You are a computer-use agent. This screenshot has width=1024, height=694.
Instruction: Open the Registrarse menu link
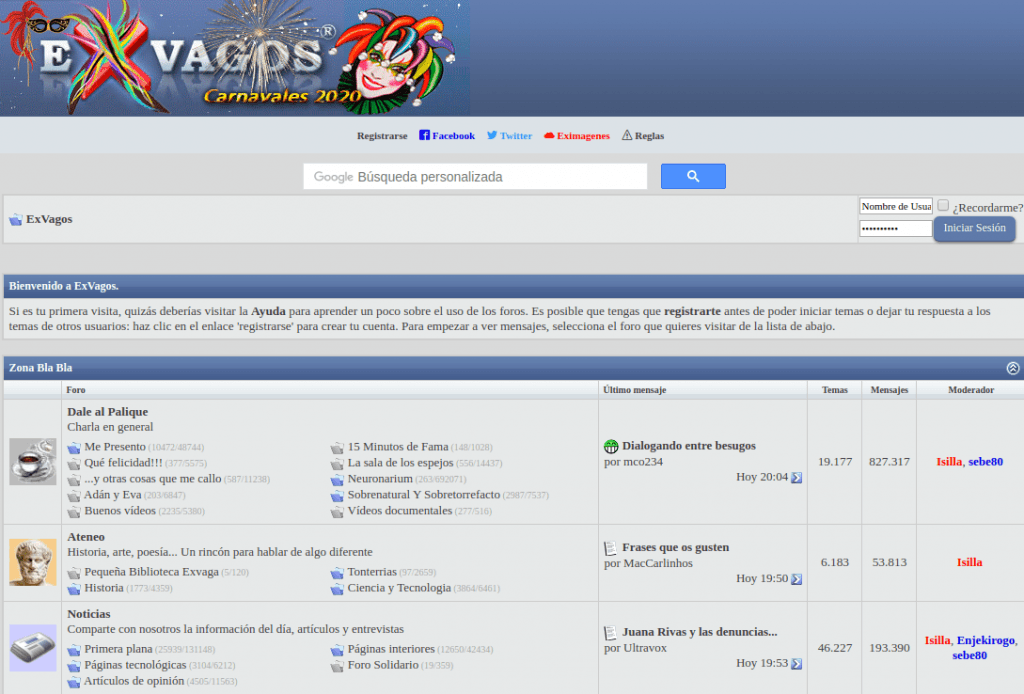pyautogui.click(x=382, y=136)
